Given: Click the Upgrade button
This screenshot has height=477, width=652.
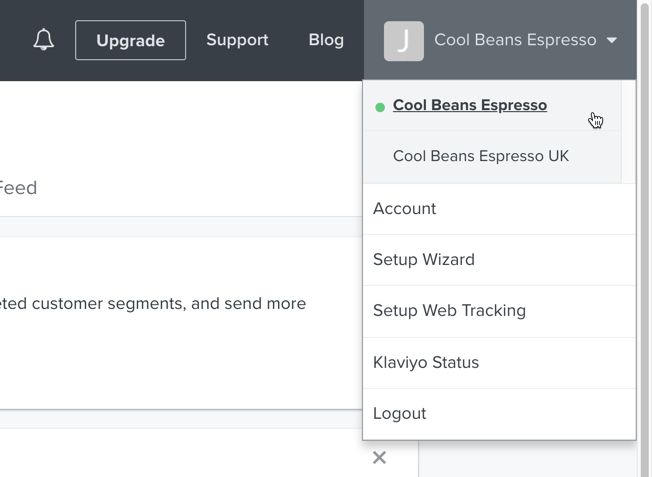Looking at the screenshot, I should tap(131, 40).
